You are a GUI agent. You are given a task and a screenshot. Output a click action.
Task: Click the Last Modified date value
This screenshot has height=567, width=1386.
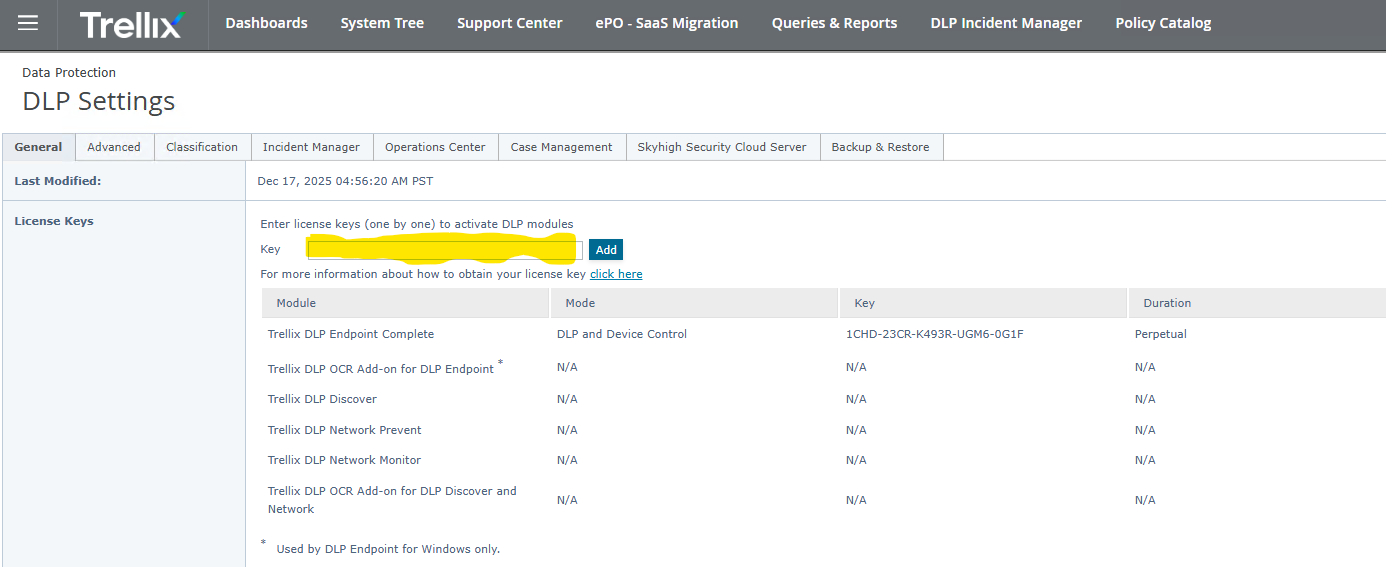tap(345, 181)
